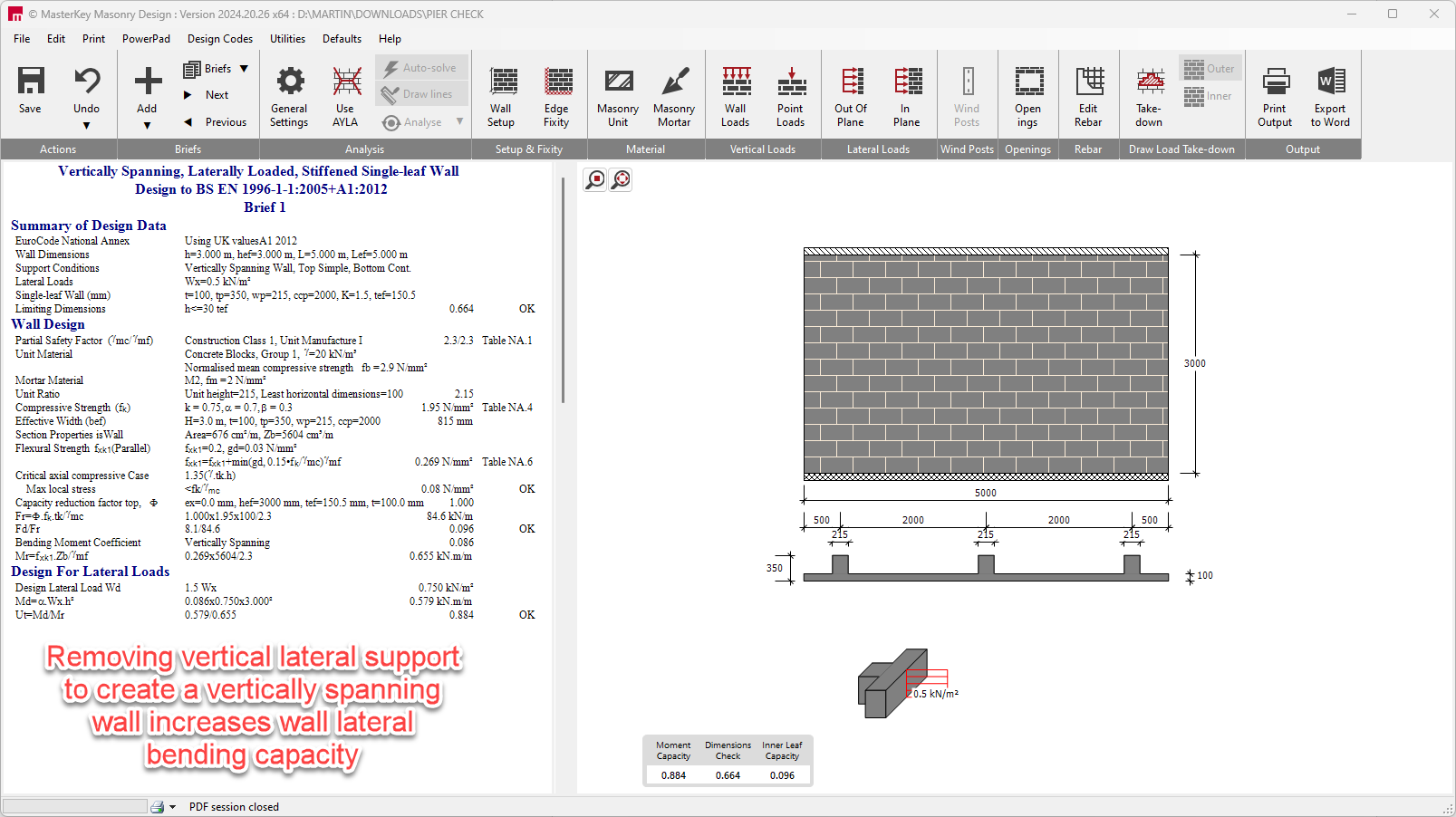Click the Moment Capacity result 0.884
The height and width of the screenshot is (817, 1456).
point(673,775)
